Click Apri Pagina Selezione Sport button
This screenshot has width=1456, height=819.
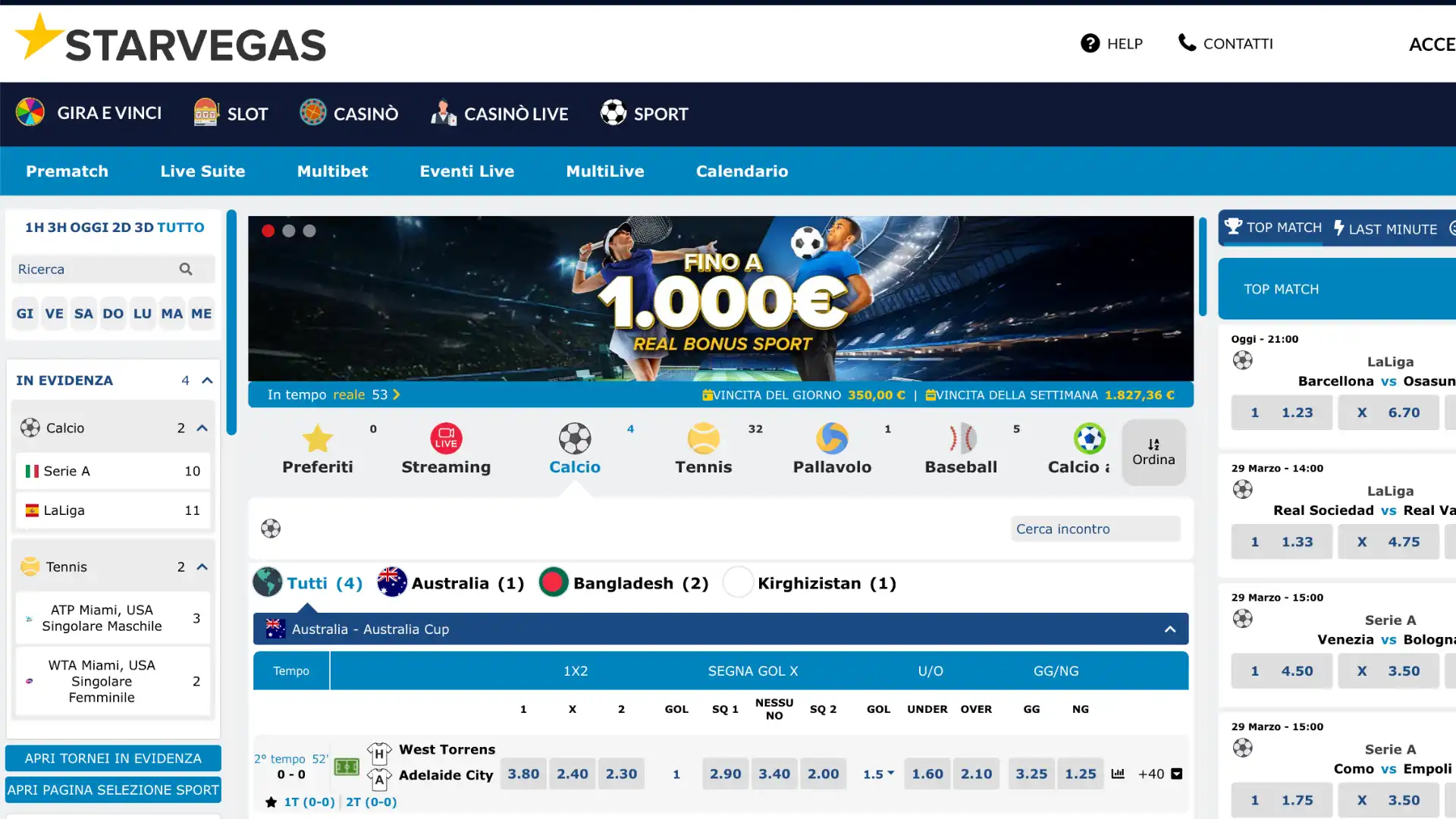coord(113,789)
